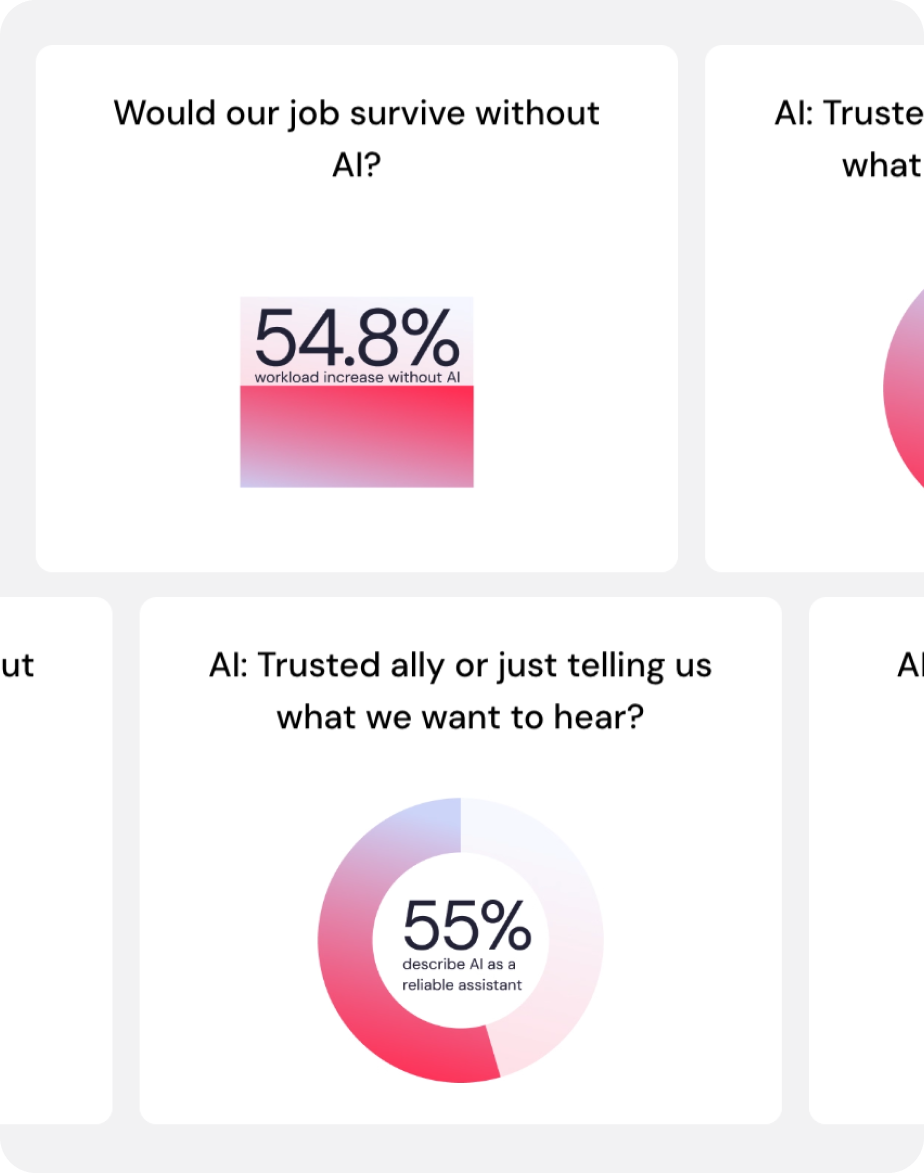Screen dimensions: 924x1173
Task: Click "AI?" on the first card's second line
Action: [x=356, y=164]
